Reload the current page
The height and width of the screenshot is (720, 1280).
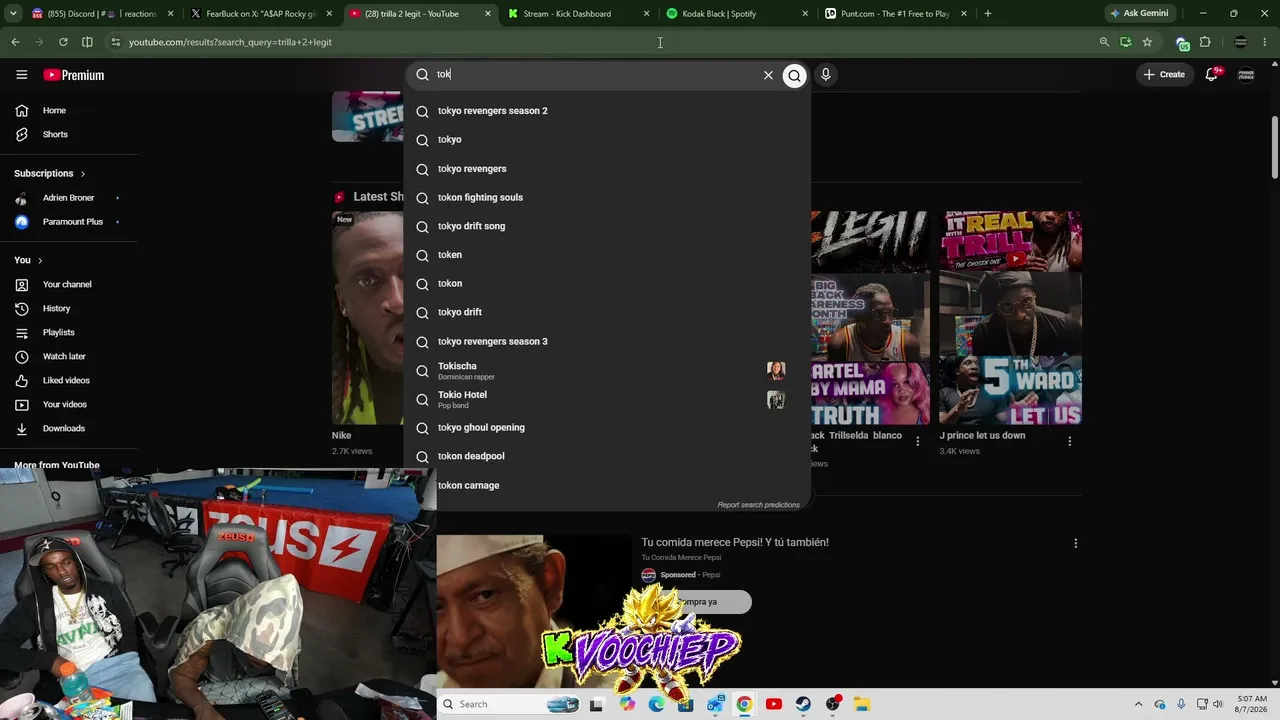(63, 42)
